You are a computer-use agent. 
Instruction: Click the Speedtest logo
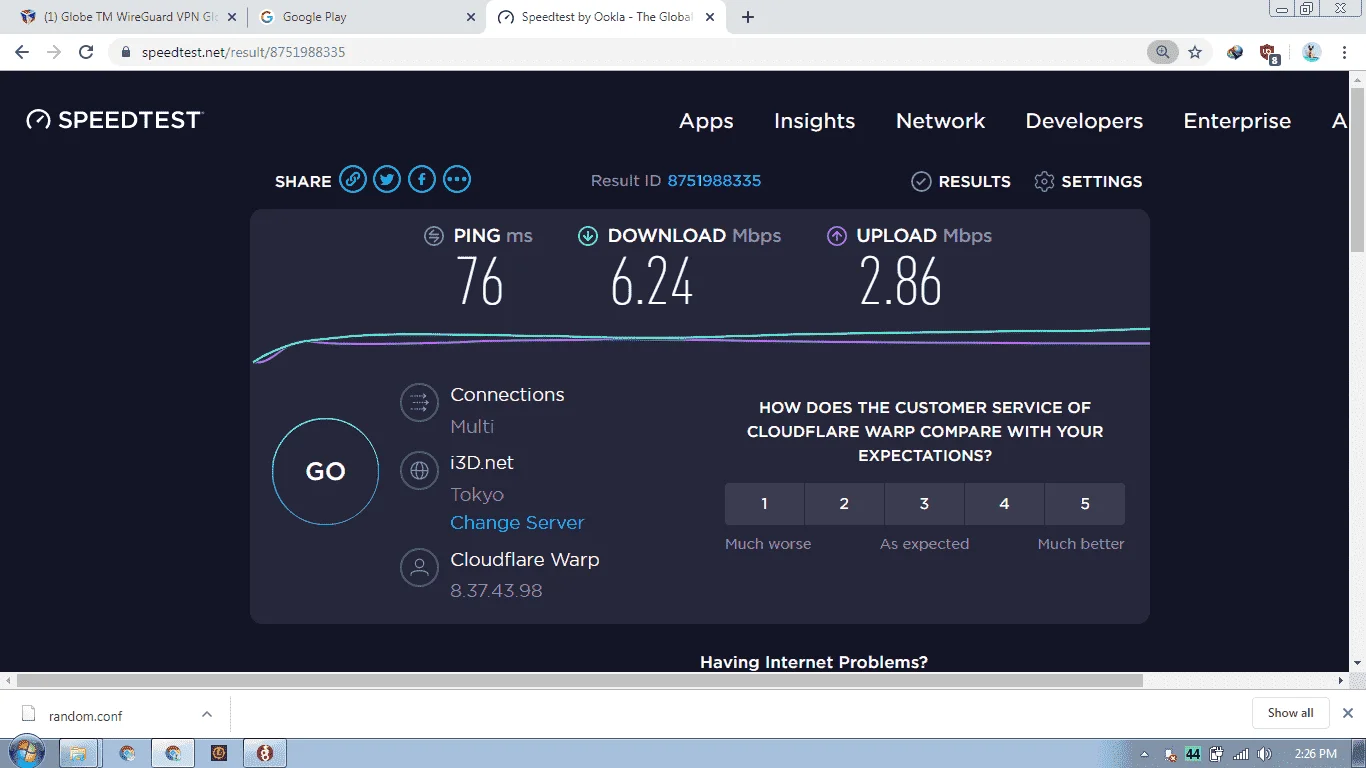point(115,120)
